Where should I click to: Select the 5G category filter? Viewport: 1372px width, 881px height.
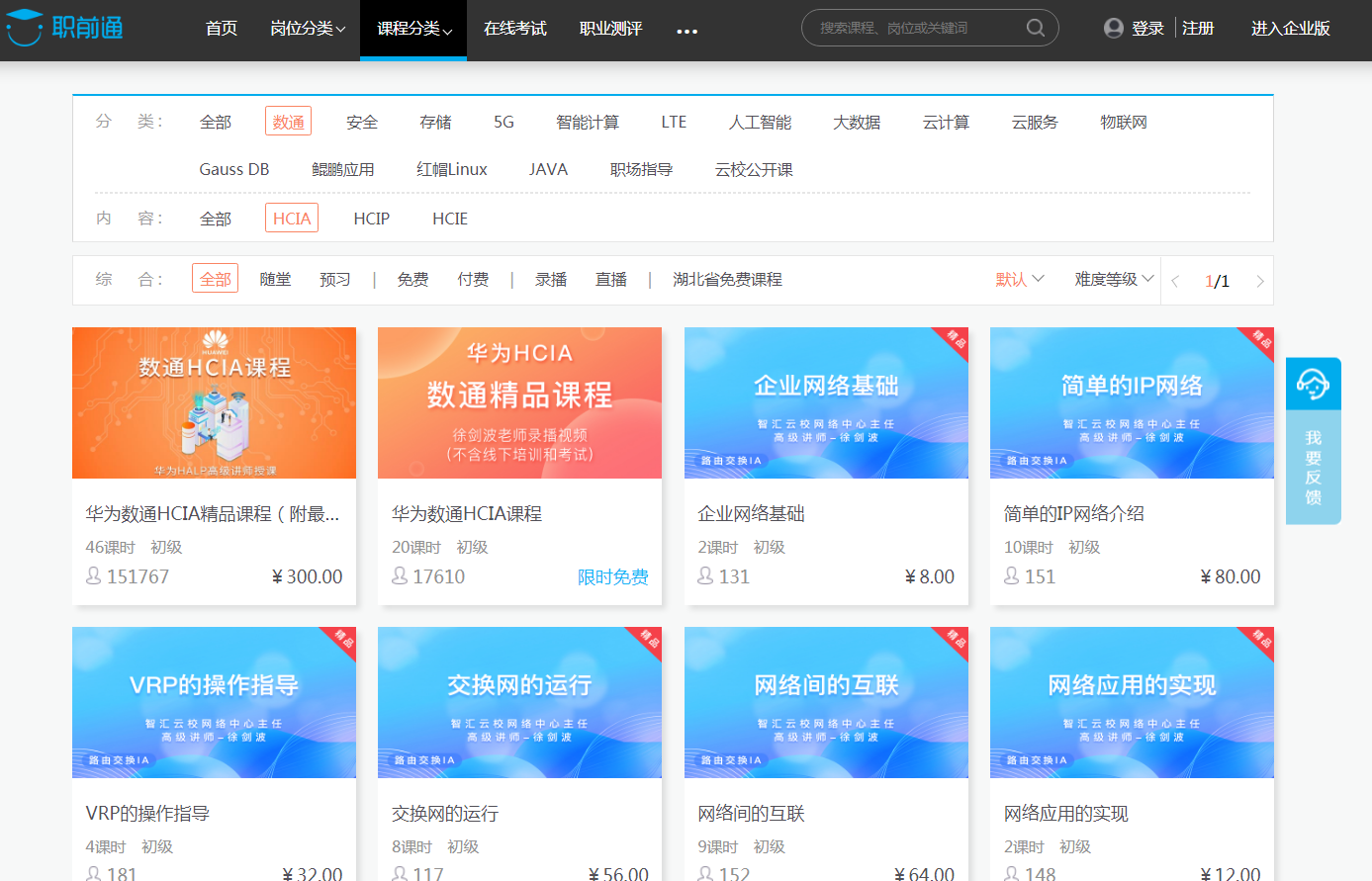tap(503, 122)
